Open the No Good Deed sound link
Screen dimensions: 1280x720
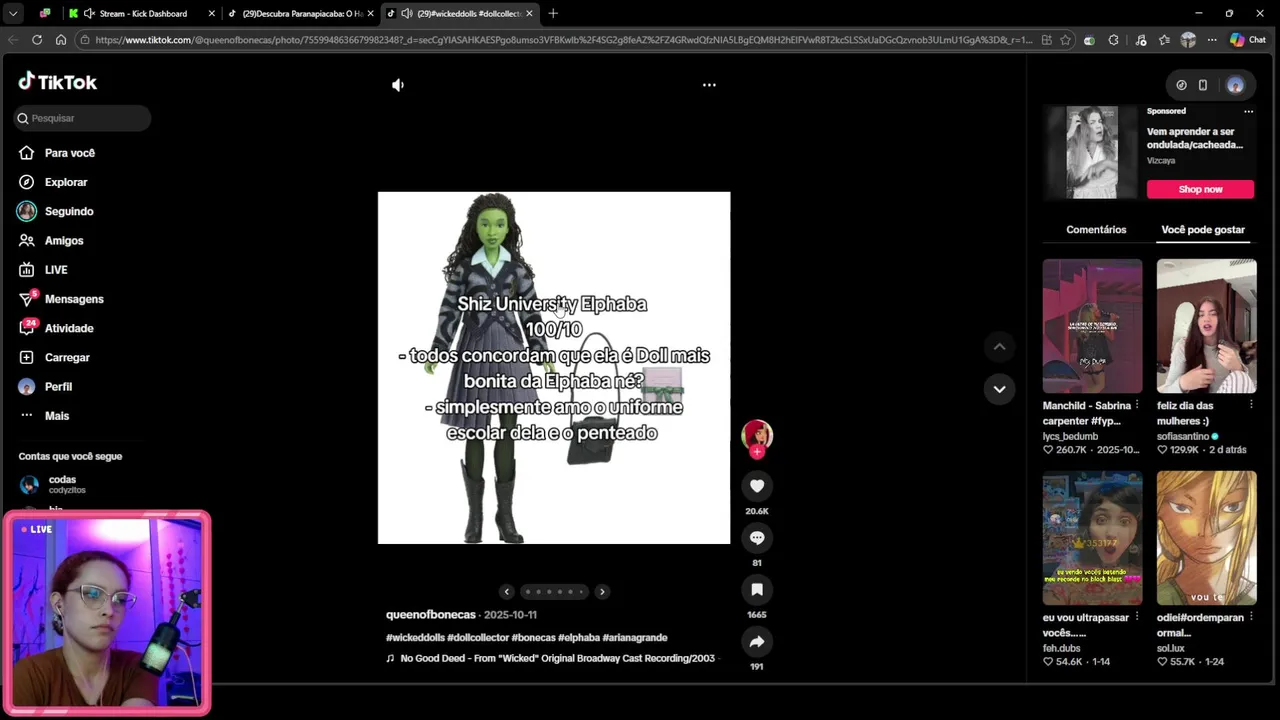tap(551, 659)
